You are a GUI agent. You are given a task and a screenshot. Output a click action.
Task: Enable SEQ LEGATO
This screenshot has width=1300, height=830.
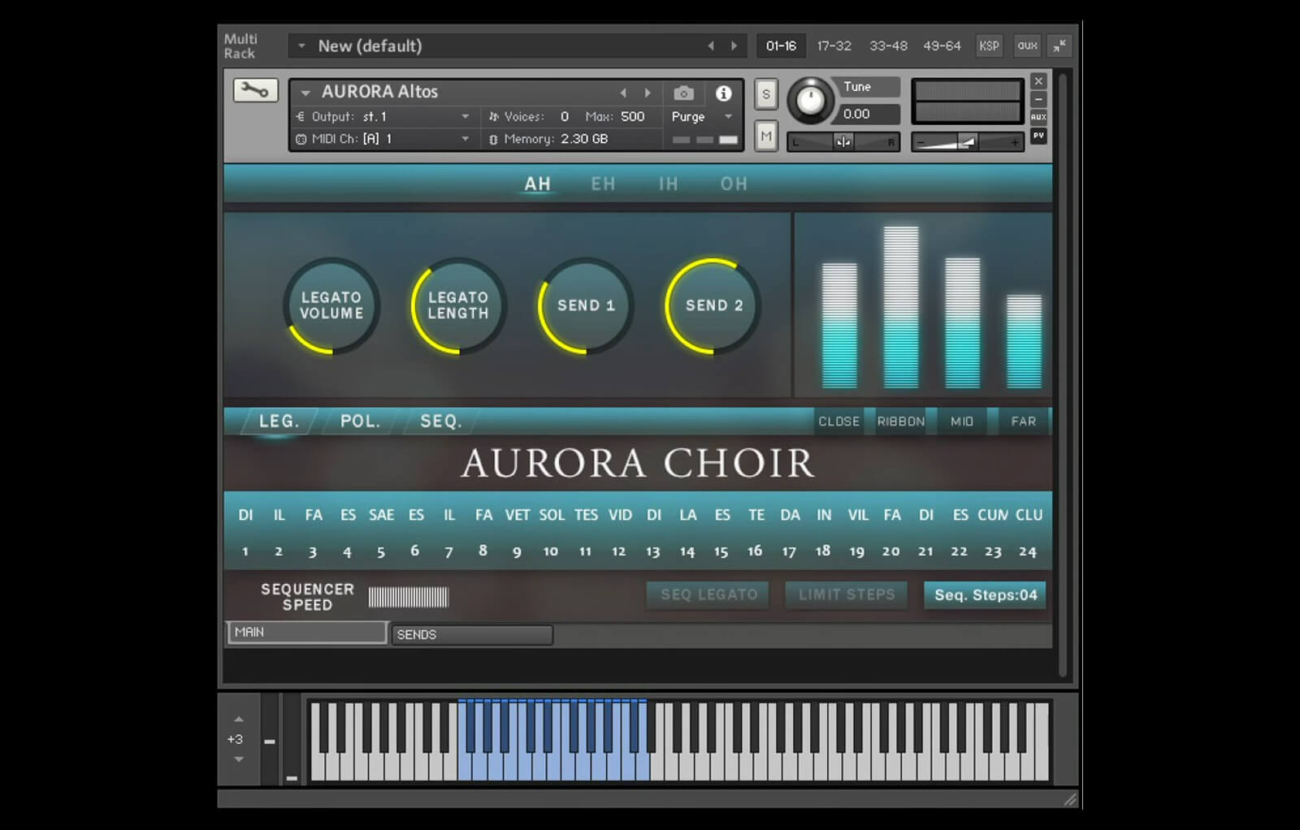click(707, 595)
